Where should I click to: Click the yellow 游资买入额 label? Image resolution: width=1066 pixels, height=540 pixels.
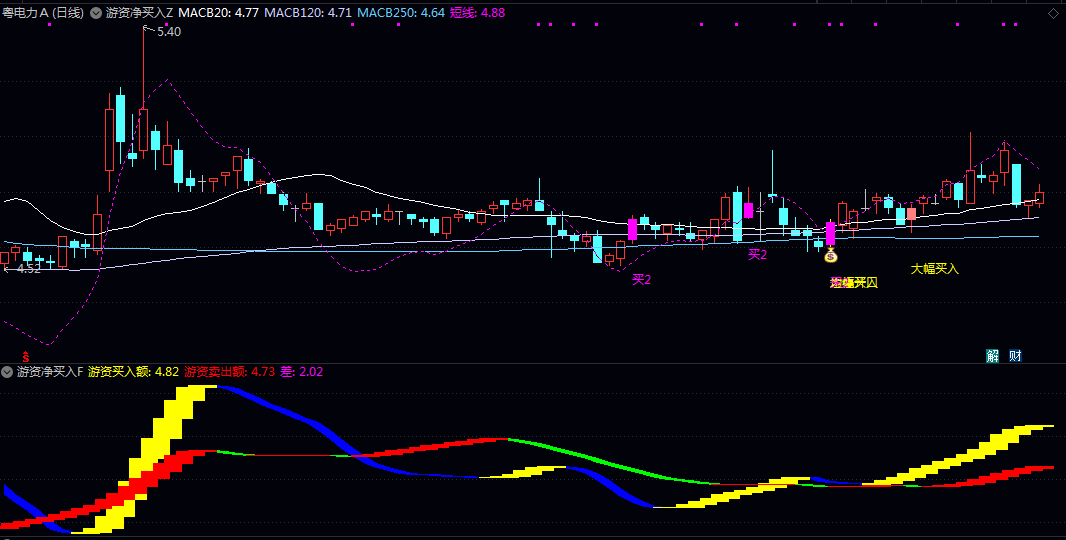click(133, 372)
